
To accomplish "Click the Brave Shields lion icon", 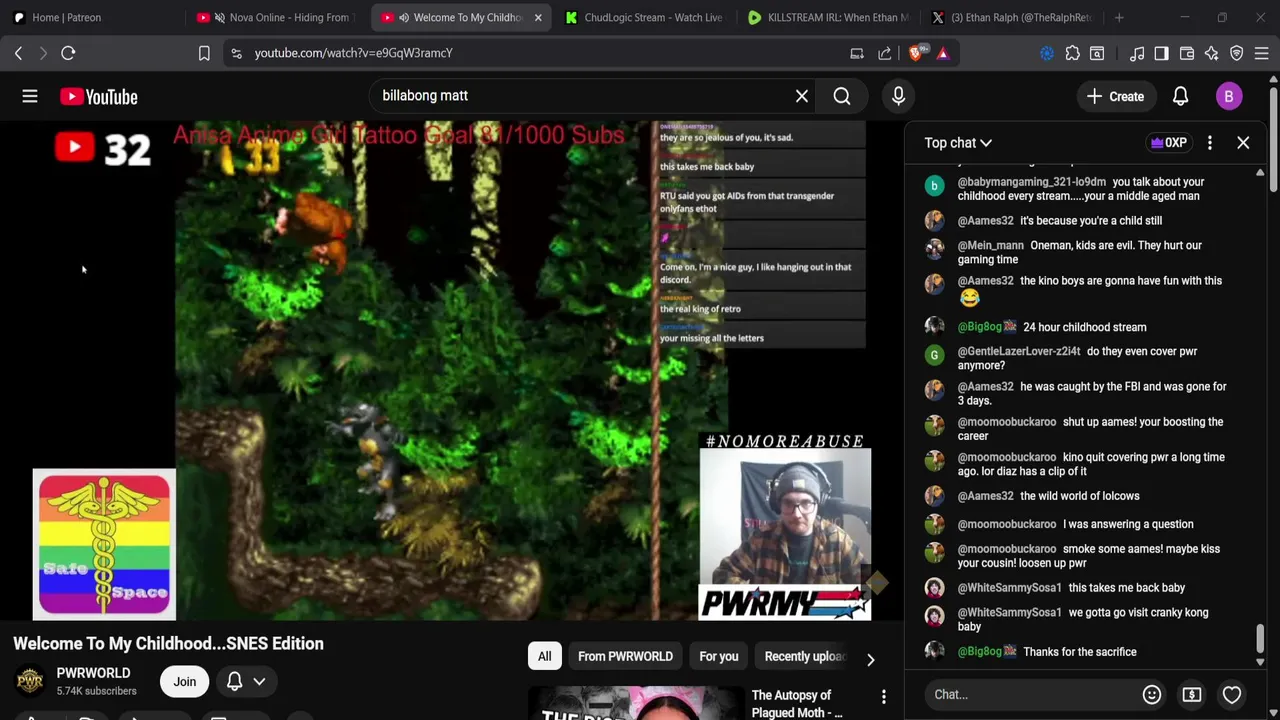I will coord(915,53).
